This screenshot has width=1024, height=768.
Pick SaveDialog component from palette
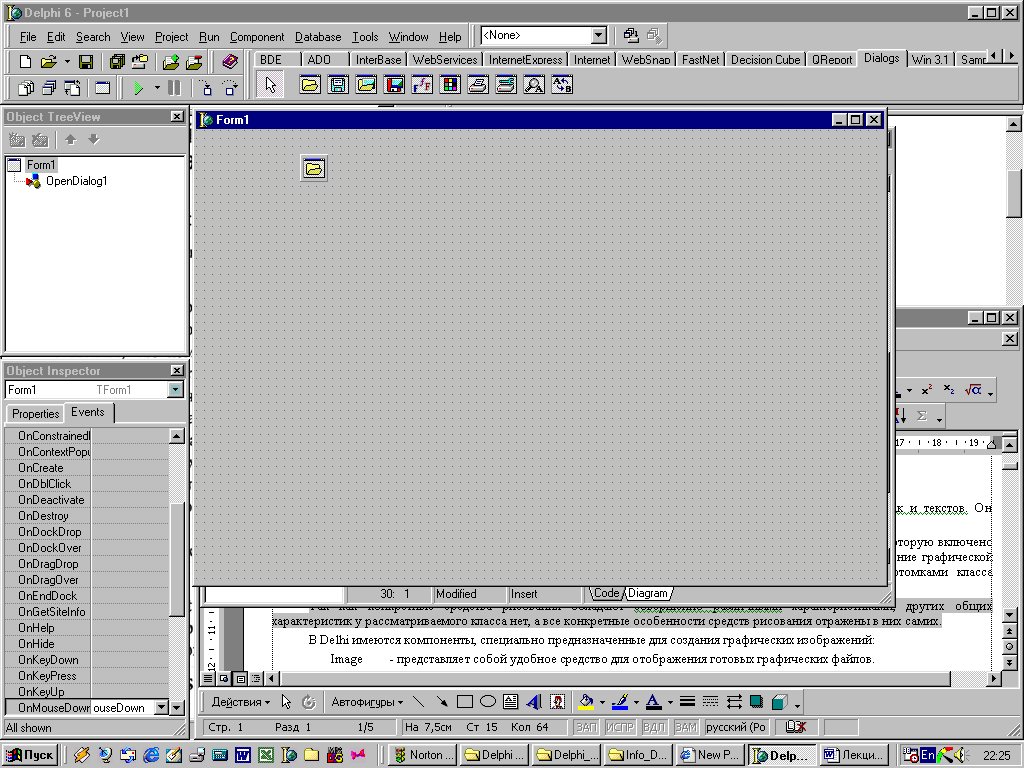click(x=338, y=85)
